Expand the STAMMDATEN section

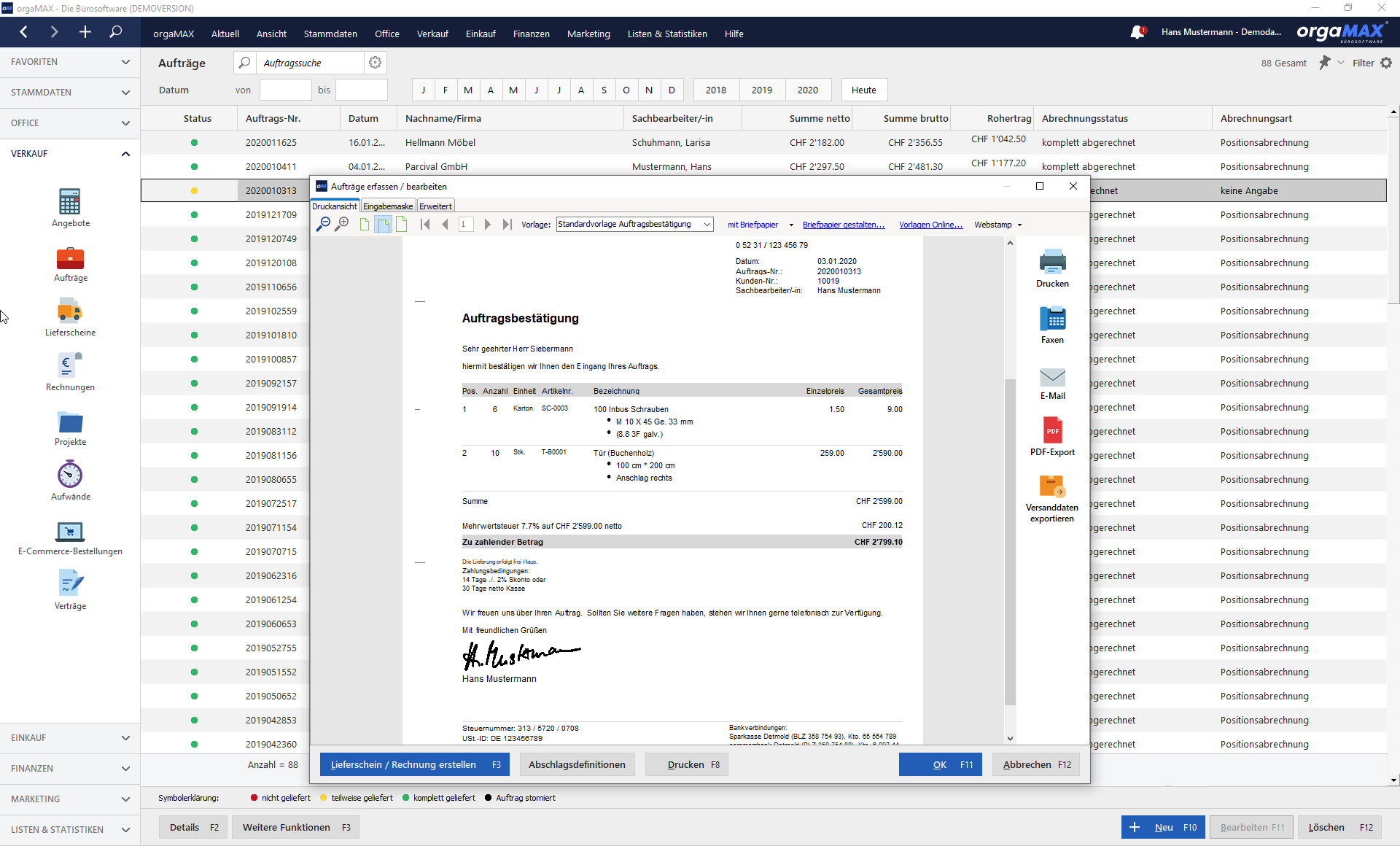coord(70,93)
